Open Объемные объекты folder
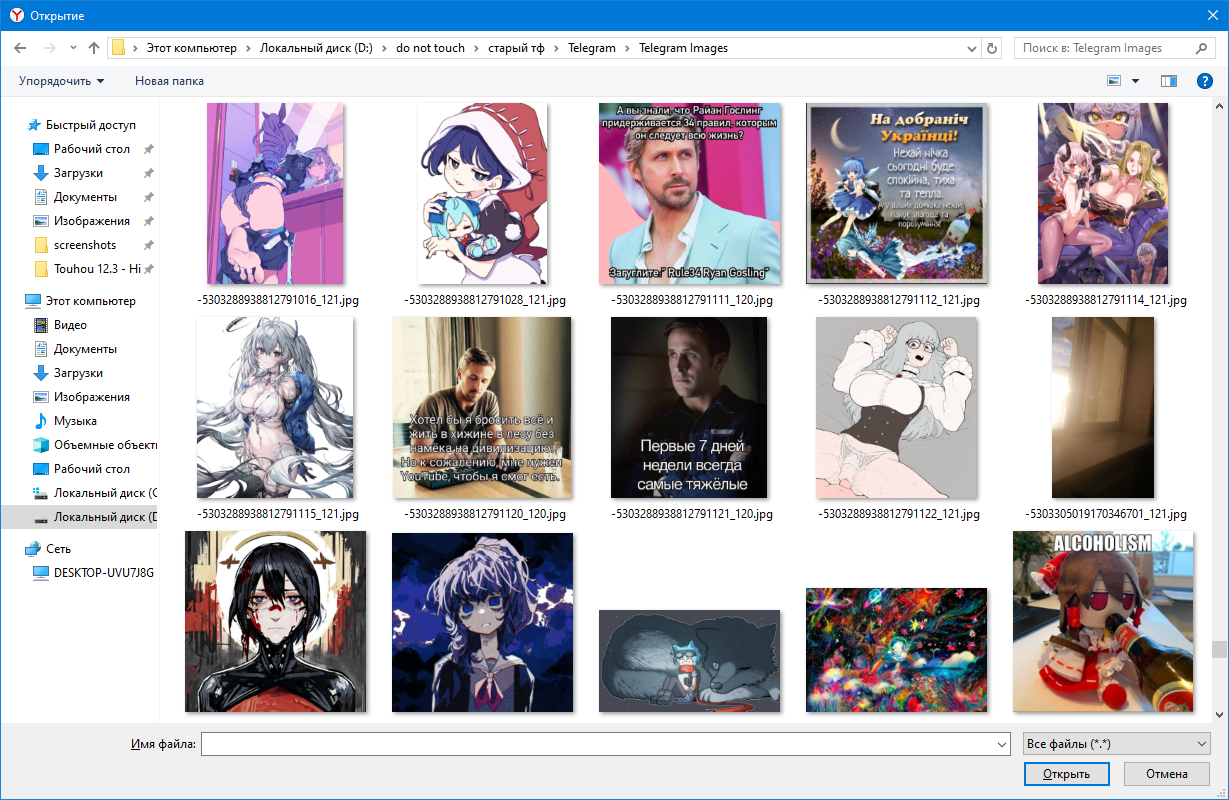The width and height of the screenshot is (1229, 800). pos(105,445)
